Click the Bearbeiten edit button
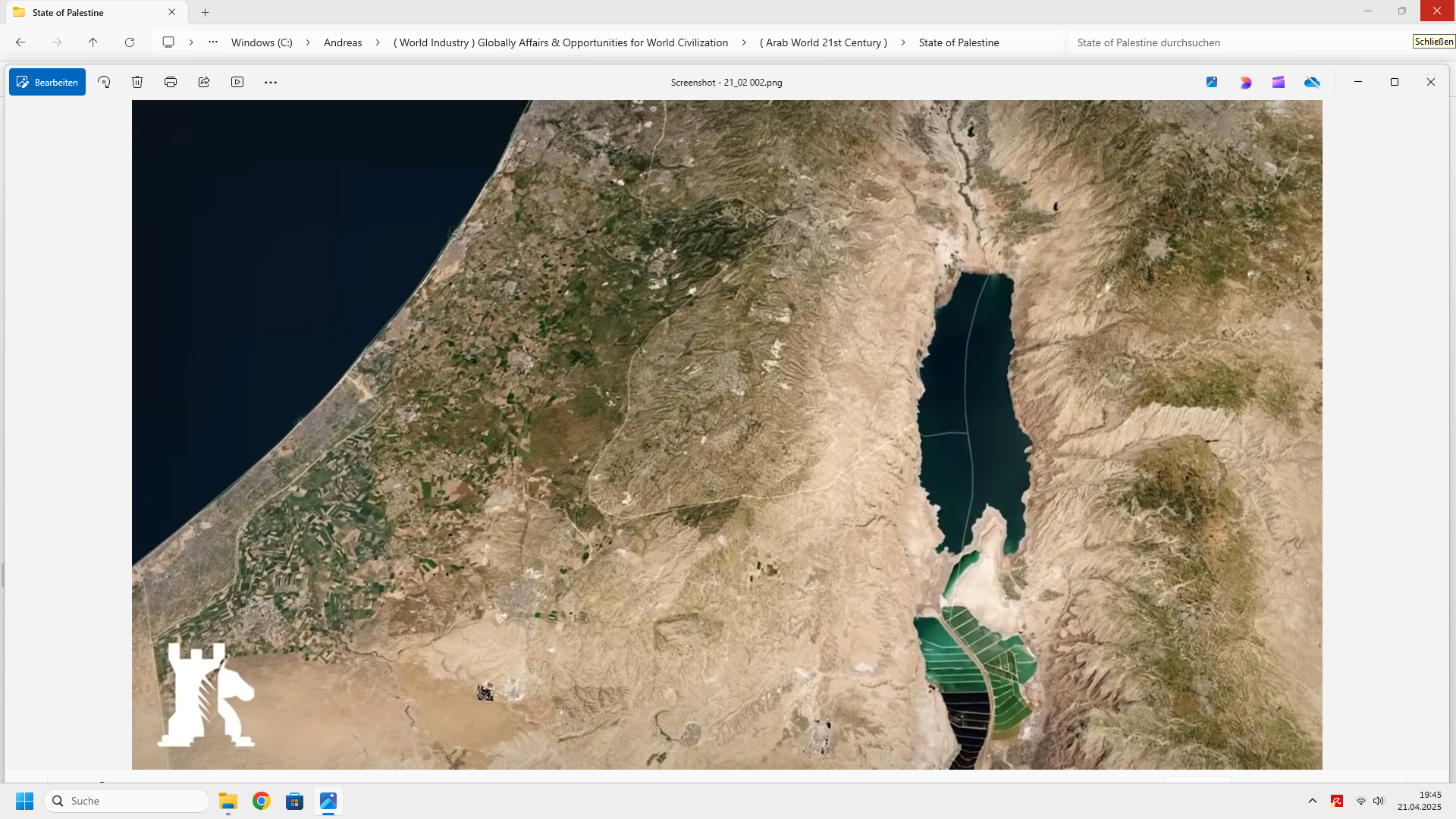The width and height of the screenshot is (1456, 819). click(47, 82)
